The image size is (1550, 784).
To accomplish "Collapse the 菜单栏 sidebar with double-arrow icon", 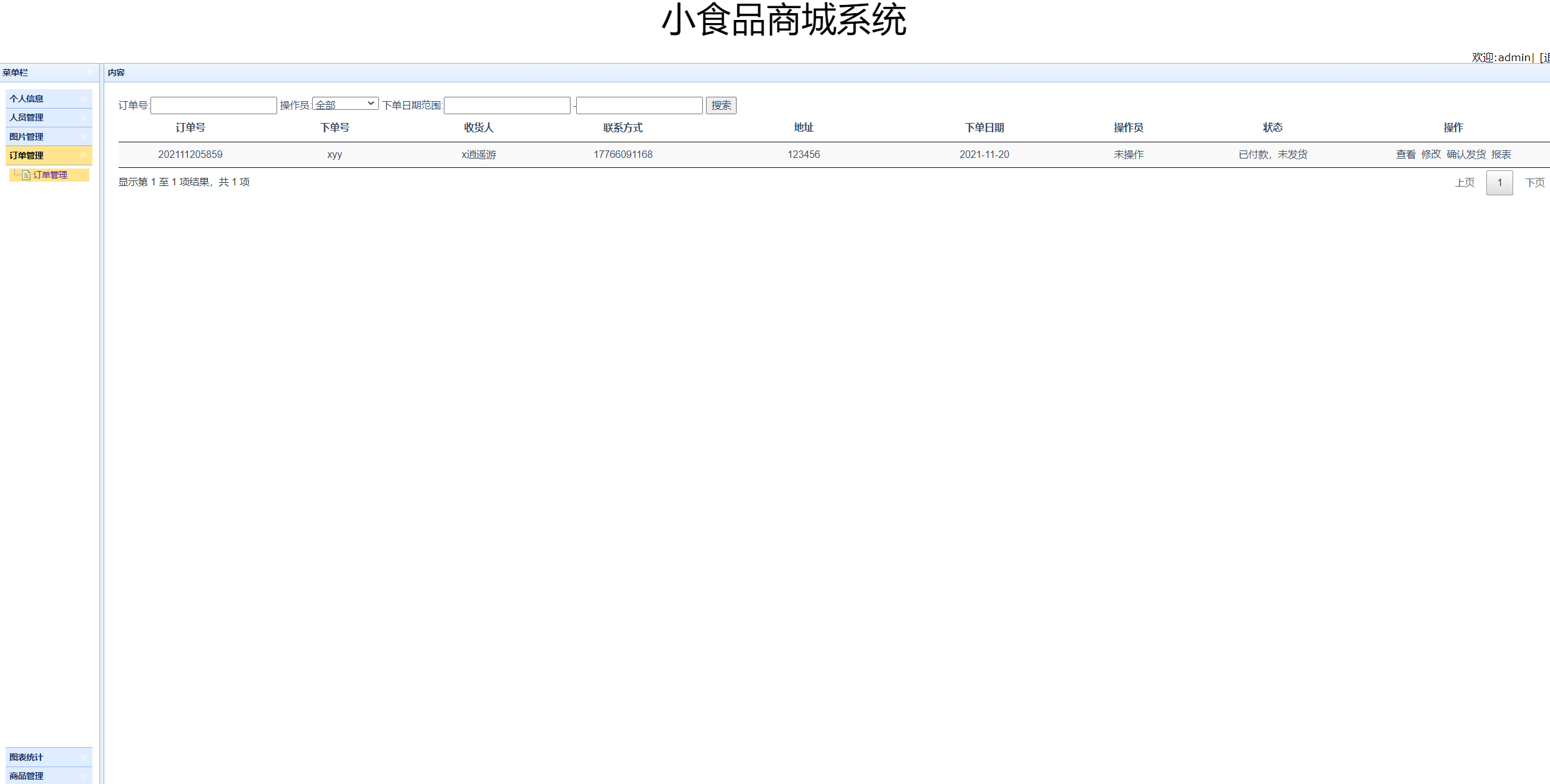I will pyautogui.click(x=89, y=72).
